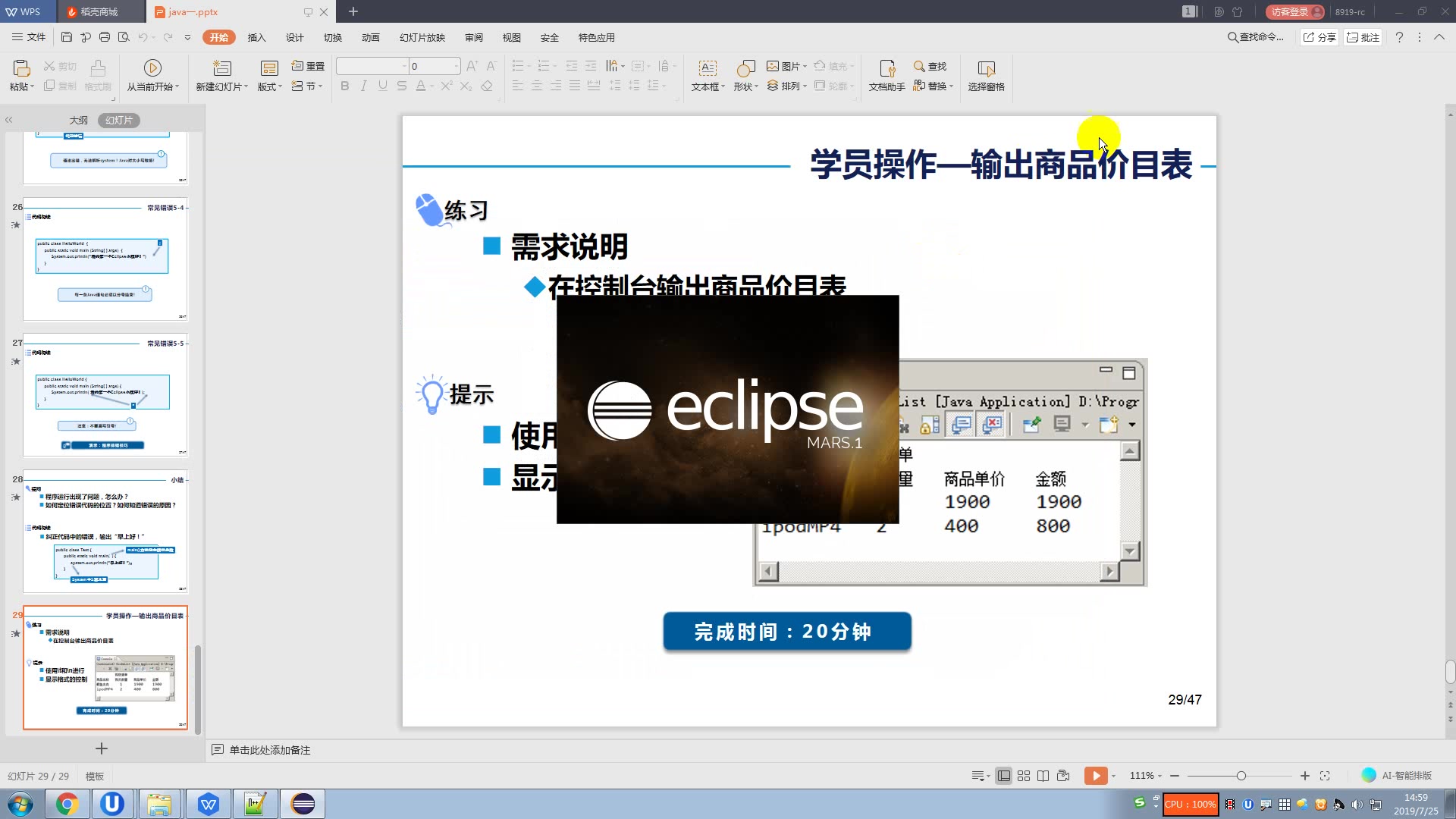The image size is (1456, 819).
Task: Switch to slide sorter view icon
Action: point(1024,776)
